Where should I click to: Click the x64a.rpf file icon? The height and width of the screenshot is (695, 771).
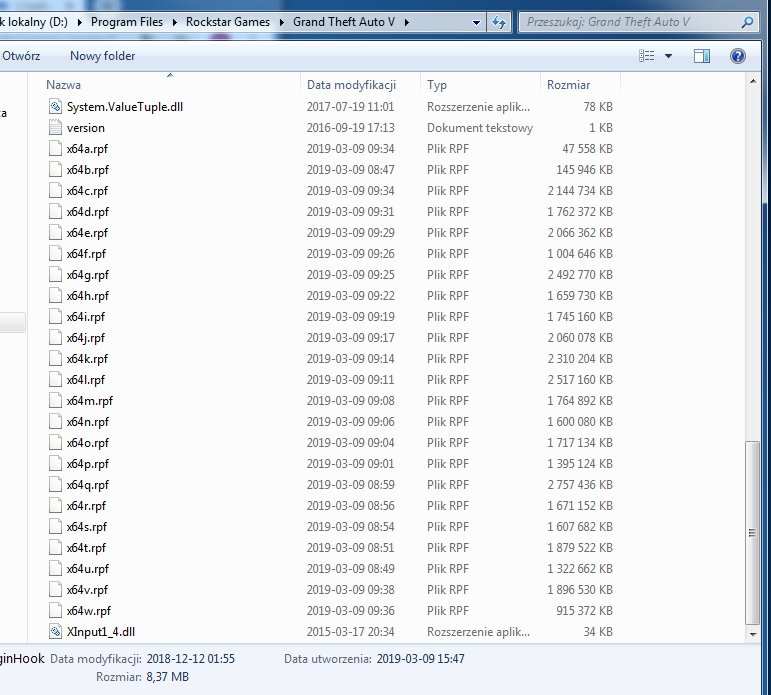coord(56,149)
